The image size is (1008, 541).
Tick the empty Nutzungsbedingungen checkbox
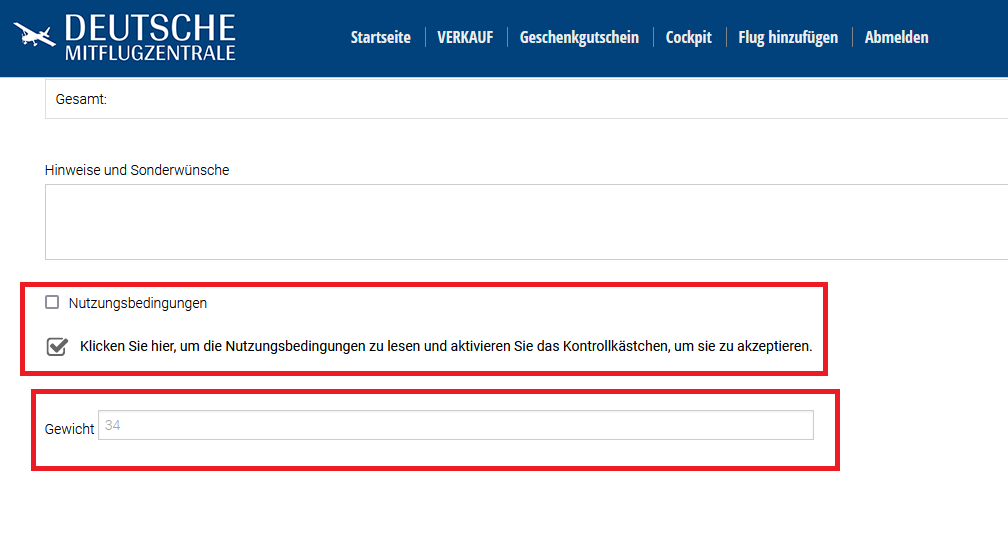click(x=52, y=302)
